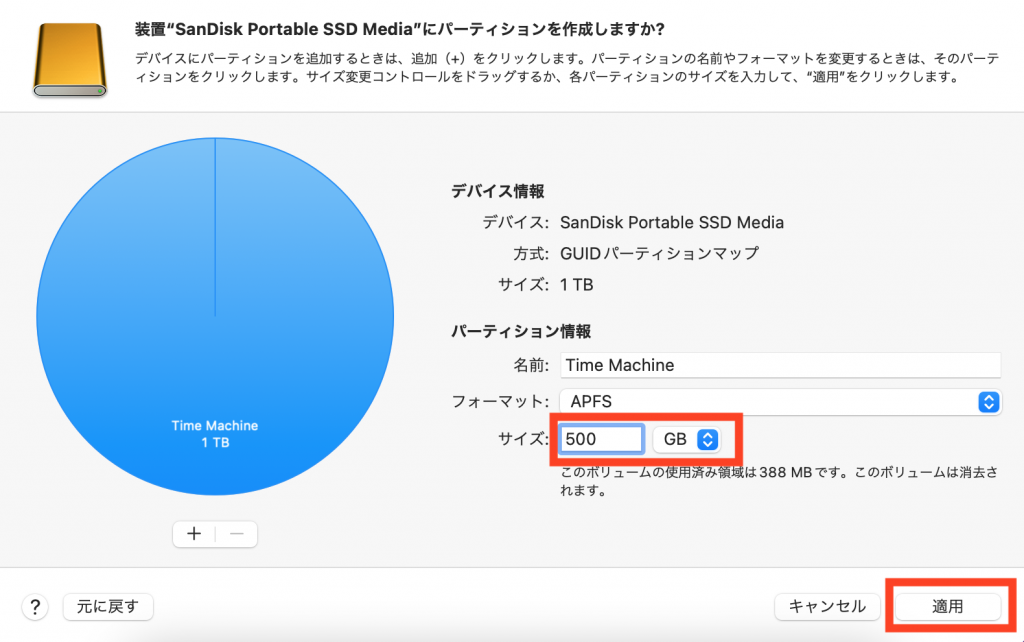Click the dialog title about creating partitions
The width and height of the screenshot is (1024, 642).
pyautogui.click(x=400, y=27)
